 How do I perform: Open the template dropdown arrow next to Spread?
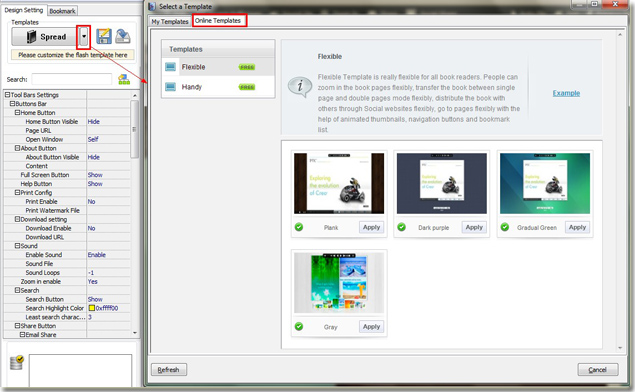(84, 37)
